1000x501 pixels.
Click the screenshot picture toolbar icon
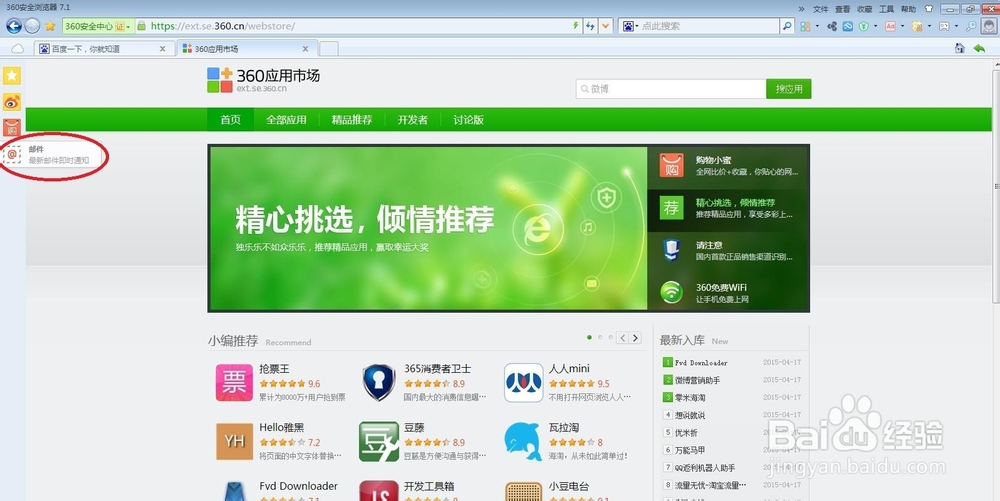pos(945,26)
